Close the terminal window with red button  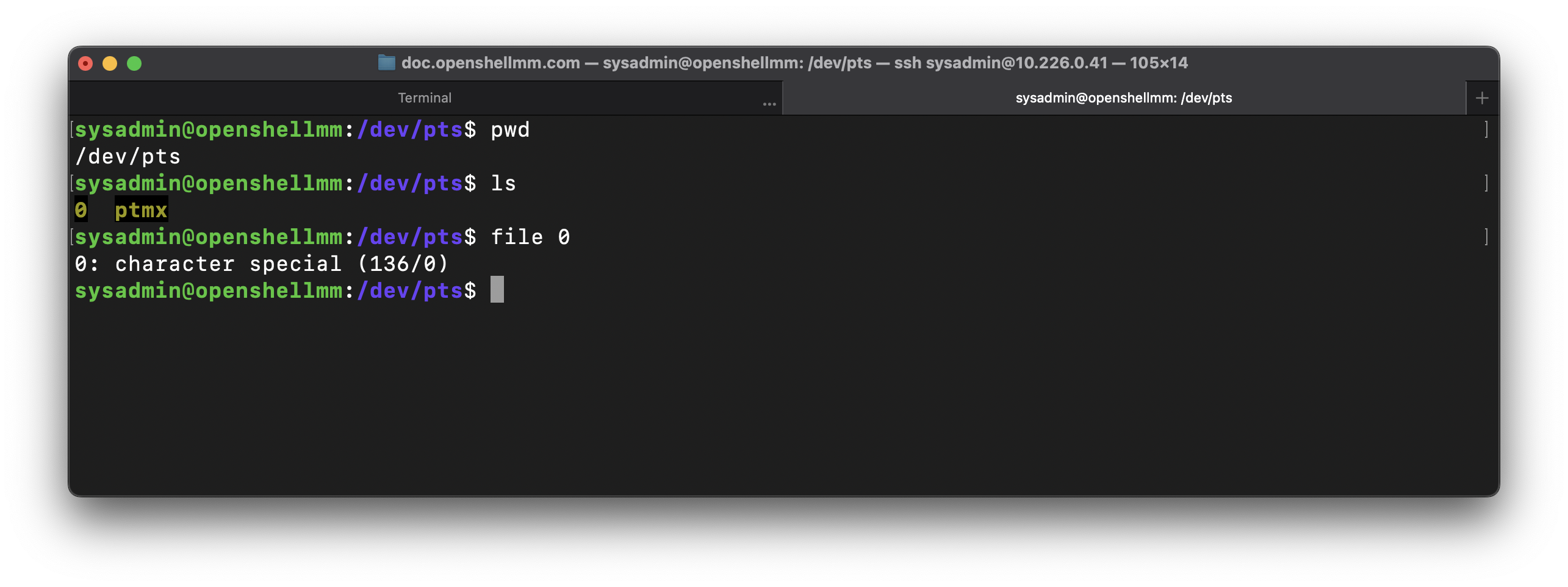point(85,63)
